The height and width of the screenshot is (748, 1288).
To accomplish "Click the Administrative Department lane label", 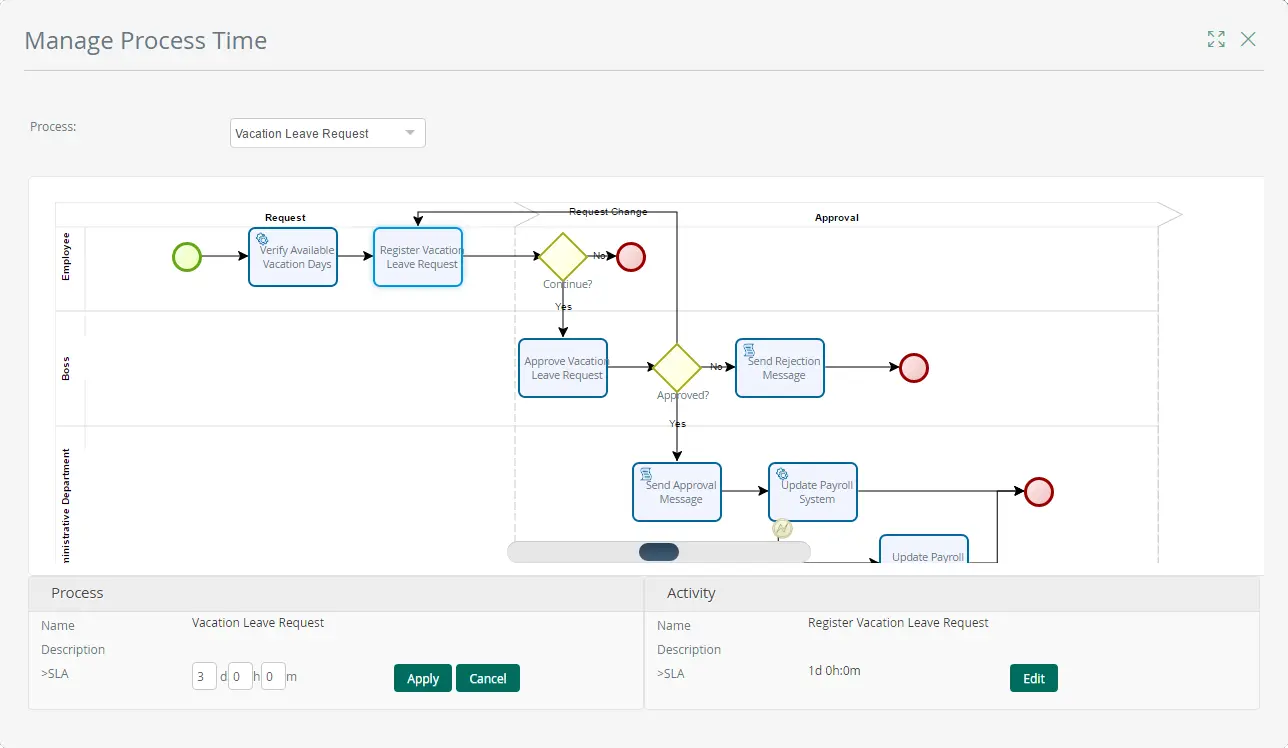I will tap(67, 506).
